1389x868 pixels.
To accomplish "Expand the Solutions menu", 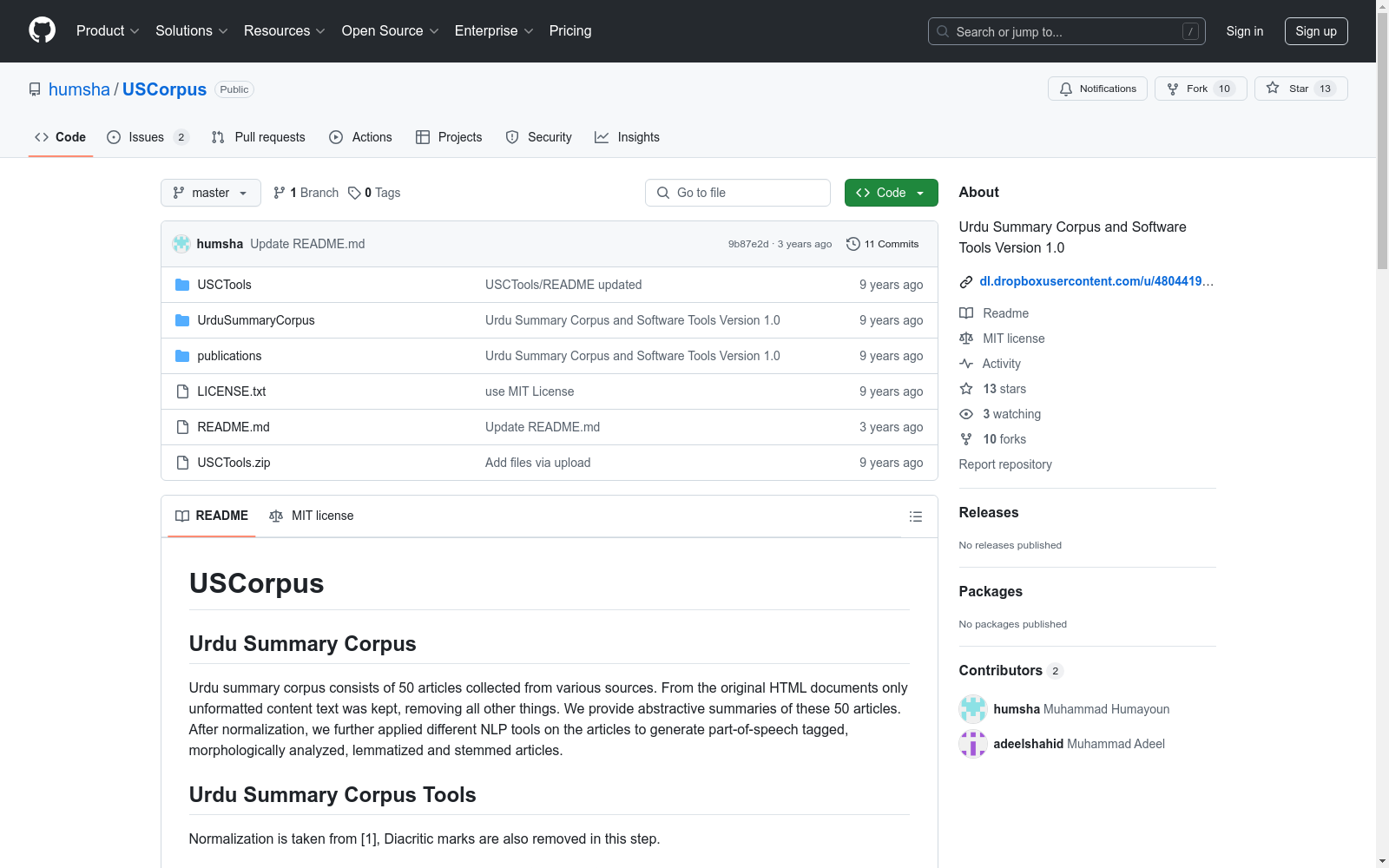I will click(192, 31).
